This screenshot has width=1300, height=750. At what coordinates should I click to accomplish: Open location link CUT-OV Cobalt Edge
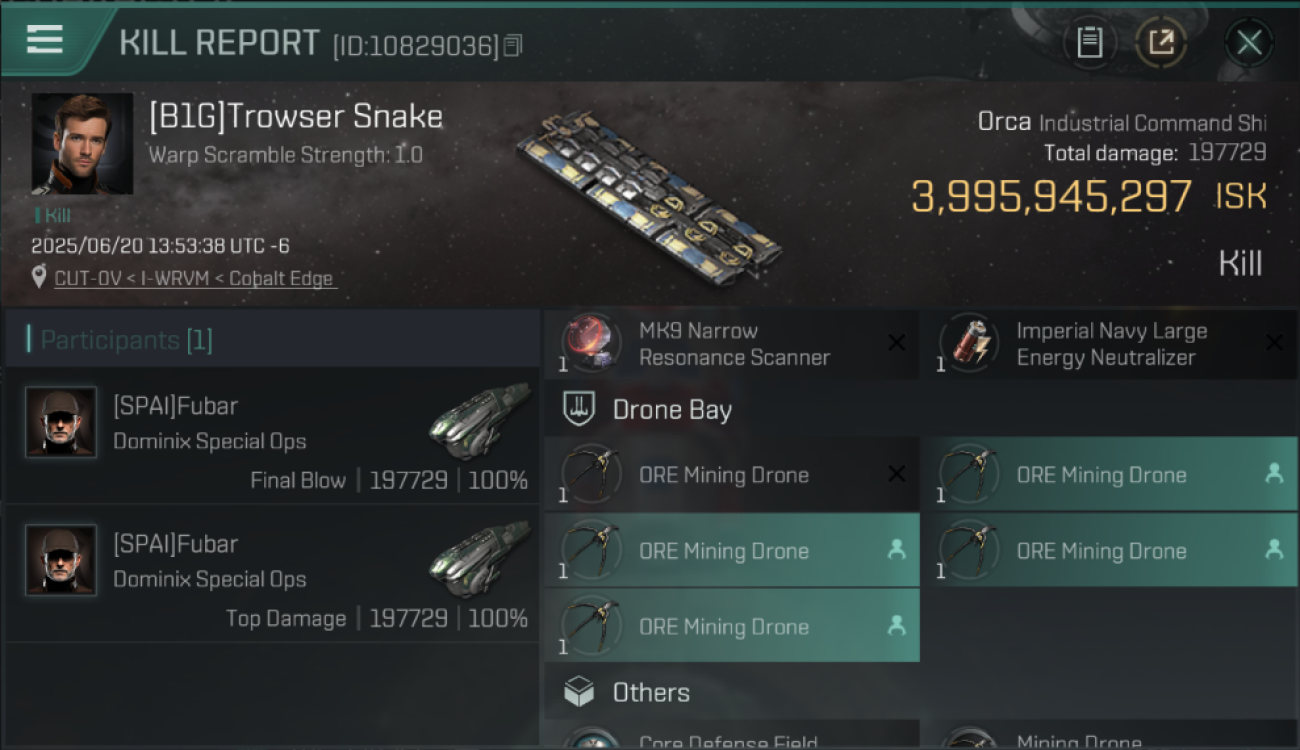[195, 279]
